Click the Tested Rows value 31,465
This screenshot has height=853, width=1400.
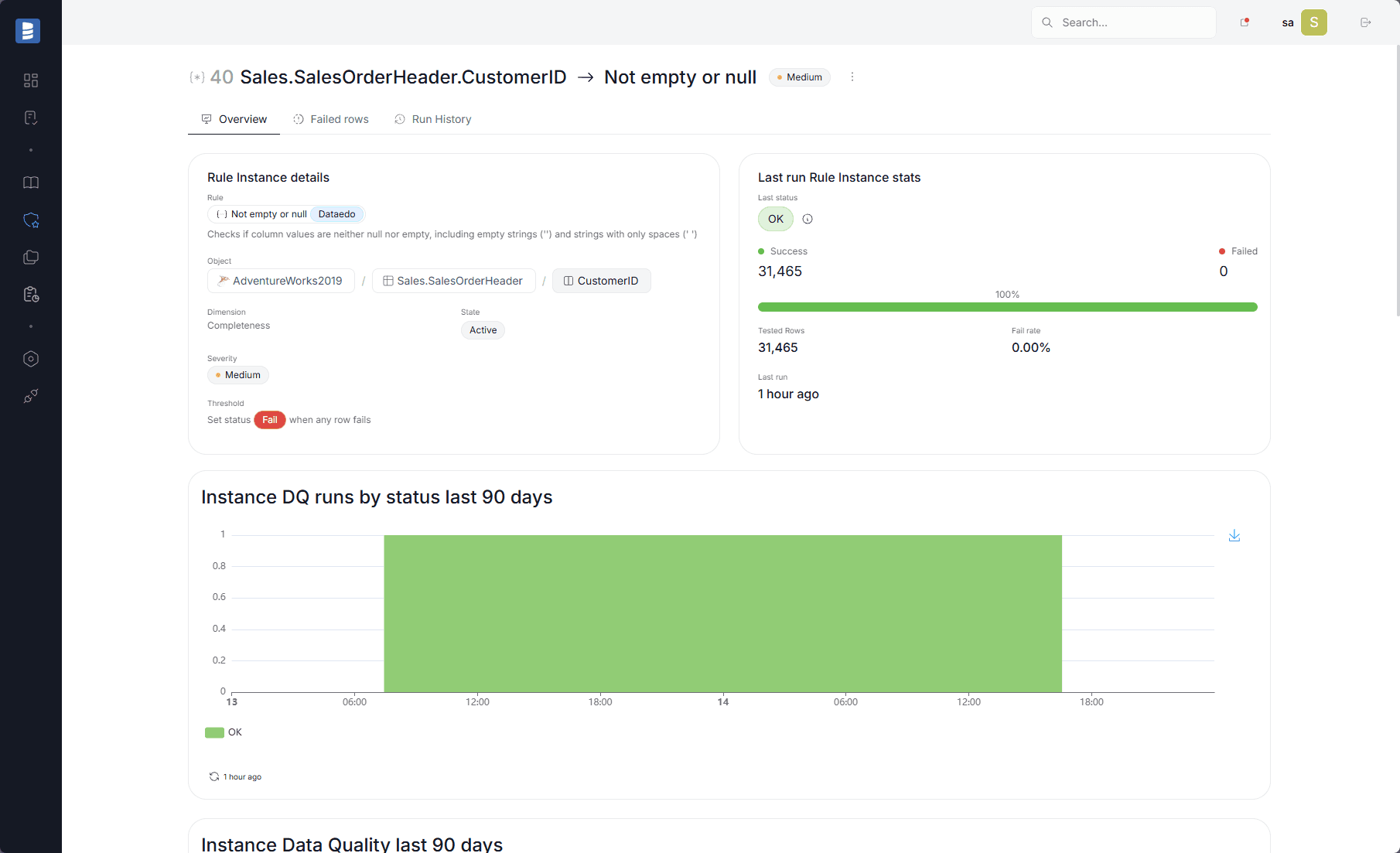[x=778, y=348]
